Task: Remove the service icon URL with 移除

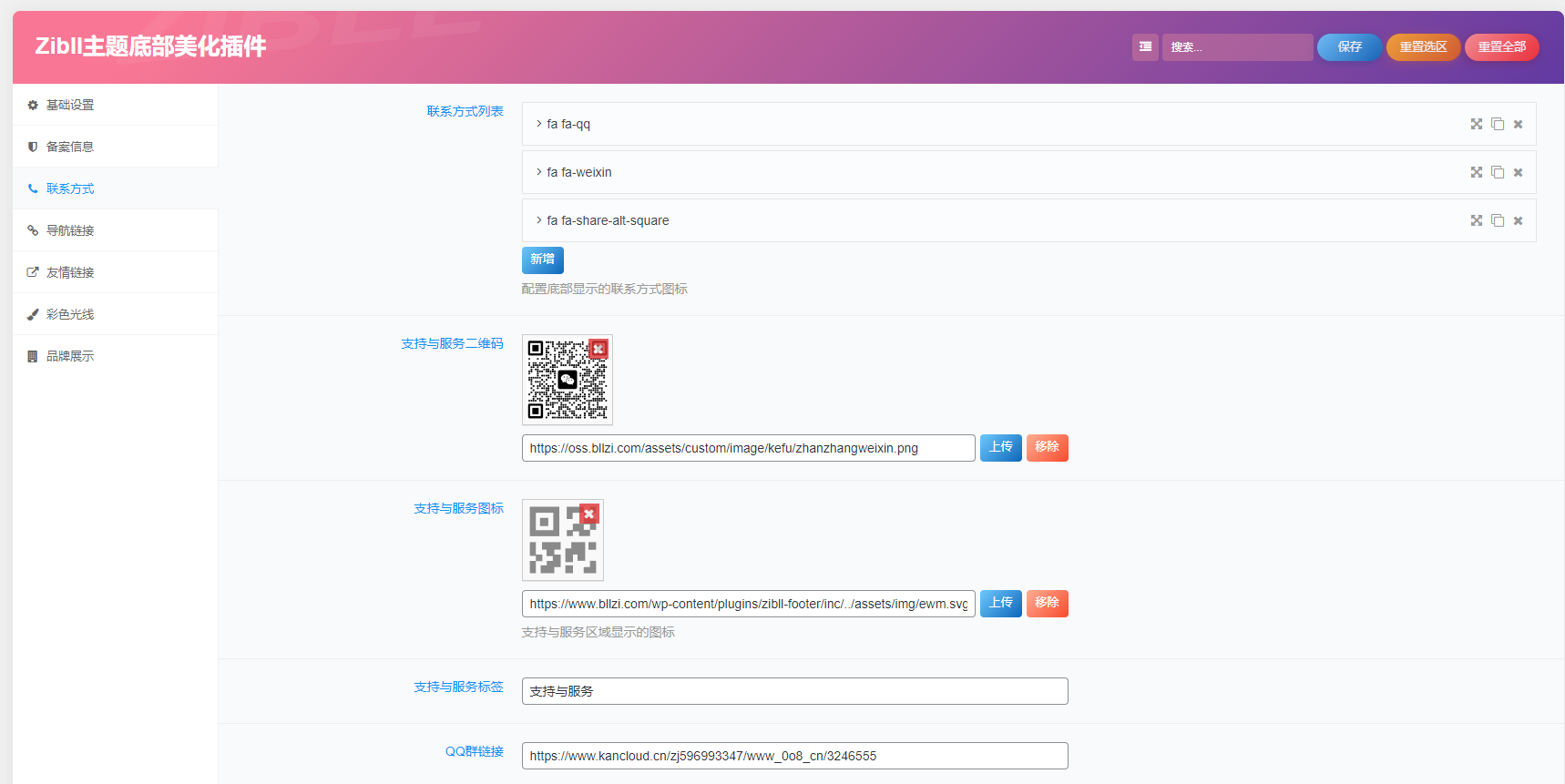Action: pos(1048,603)
